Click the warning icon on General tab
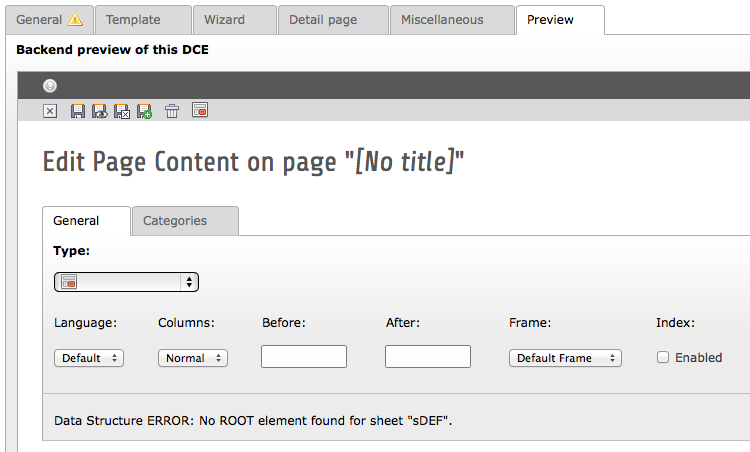The height and width of the screenshot is (452, 750). [75, 20]
